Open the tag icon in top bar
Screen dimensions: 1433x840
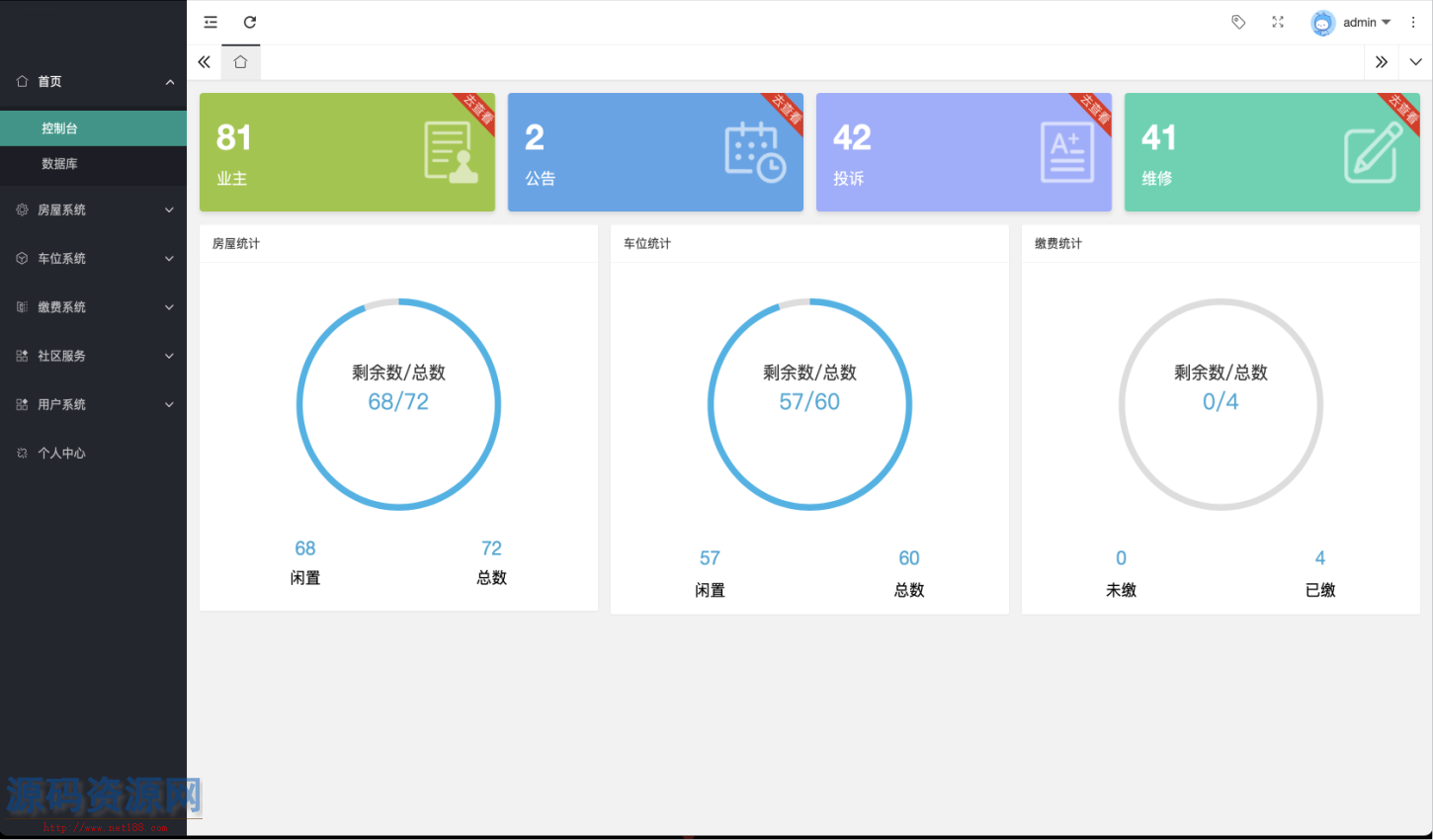click(1238, 22)
